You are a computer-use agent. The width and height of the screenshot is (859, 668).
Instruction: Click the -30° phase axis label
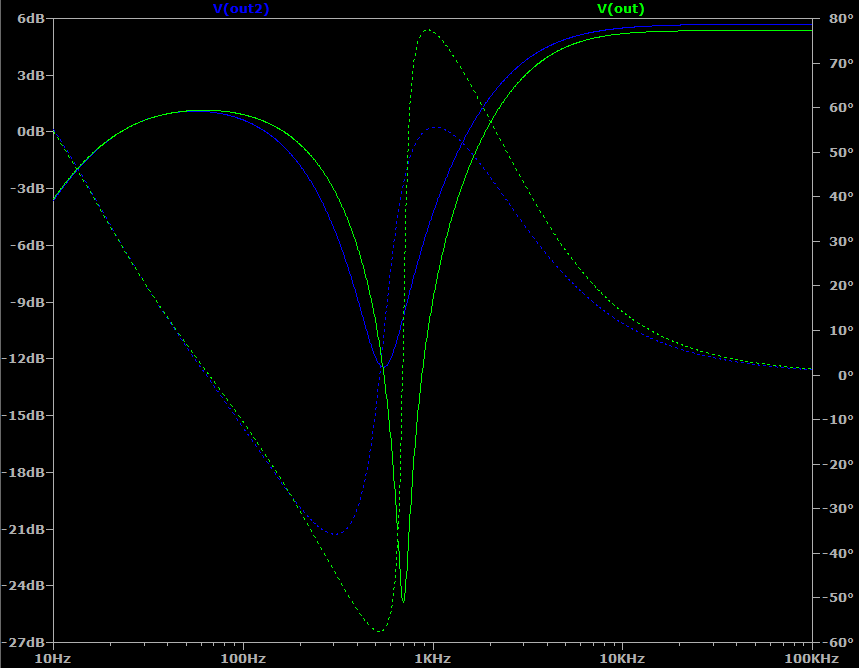[836, 509]
